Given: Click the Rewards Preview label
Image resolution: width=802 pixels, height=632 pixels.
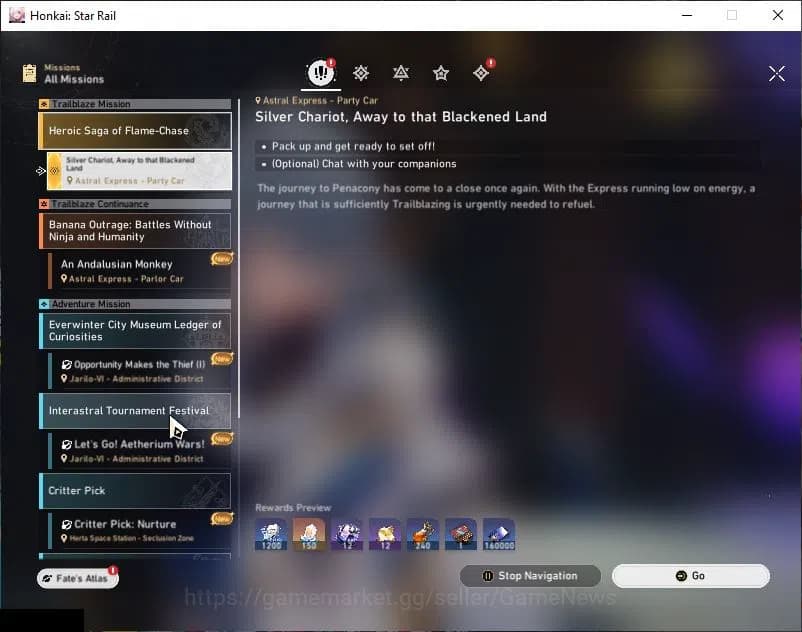Looking at the screenshot, I should pyautogui.click(x=293, y=508).
